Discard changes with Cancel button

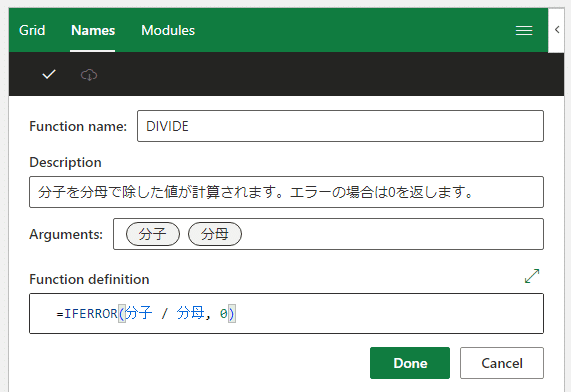pos(502,363)
